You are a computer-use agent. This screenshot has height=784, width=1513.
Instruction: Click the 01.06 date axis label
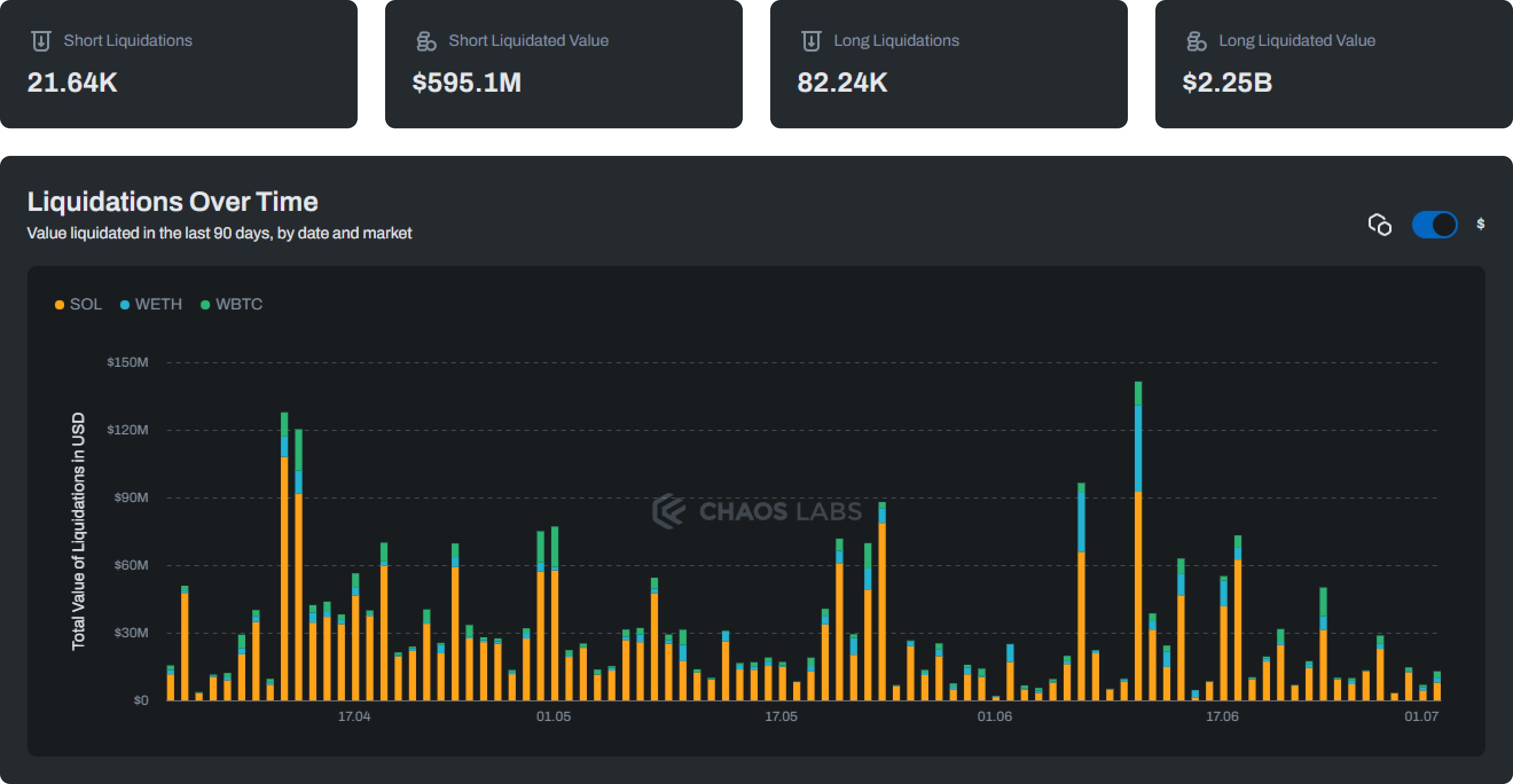[994, 716]
